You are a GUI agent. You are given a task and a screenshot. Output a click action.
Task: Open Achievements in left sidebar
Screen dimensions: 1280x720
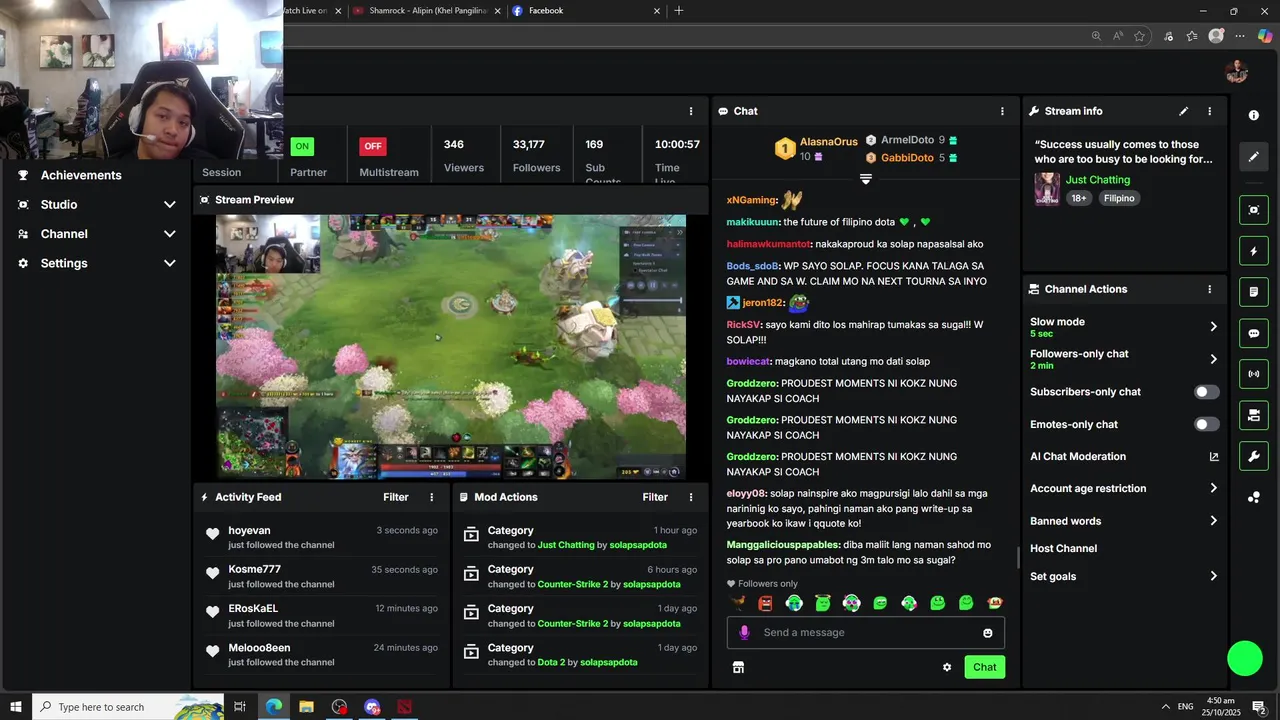(81, 175)
